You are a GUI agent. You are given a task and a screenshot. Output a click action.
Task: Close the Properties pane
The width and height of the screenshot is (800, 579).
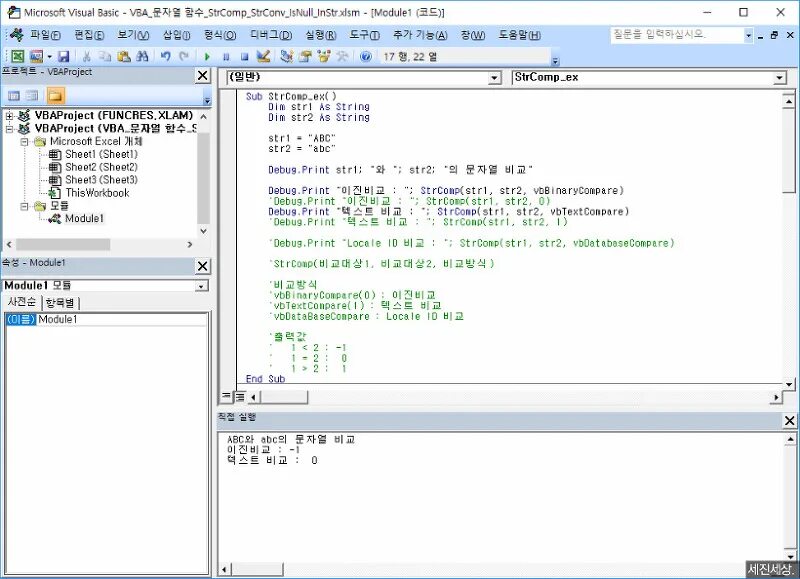[203, 266]
